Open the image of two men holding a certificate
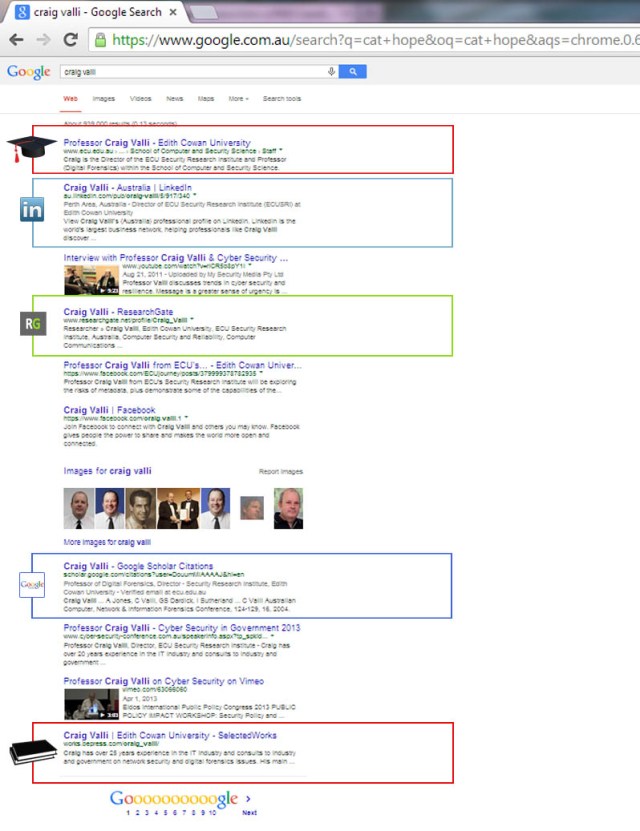Image resolution: width=640 pixels, height=831 pixels. (179, 508)
